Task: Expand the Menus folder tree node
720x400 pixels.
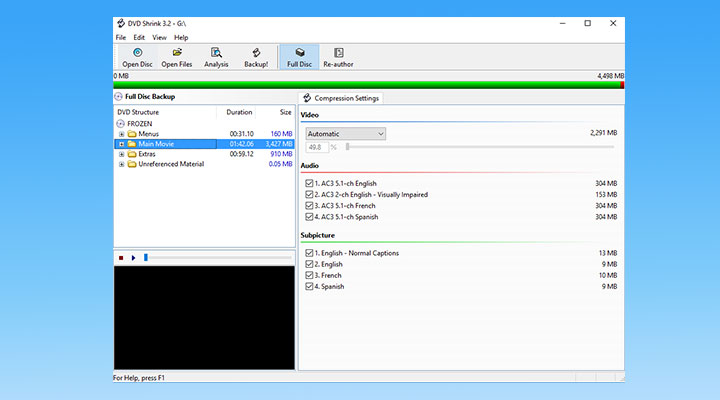Action: pyautogui.click(x=122, y=134)
